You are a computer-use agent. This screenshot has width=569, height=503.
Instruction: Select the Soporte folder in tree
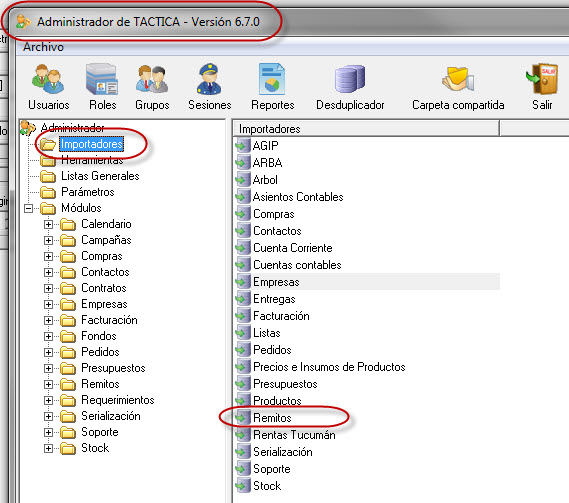tap(100, 432)
